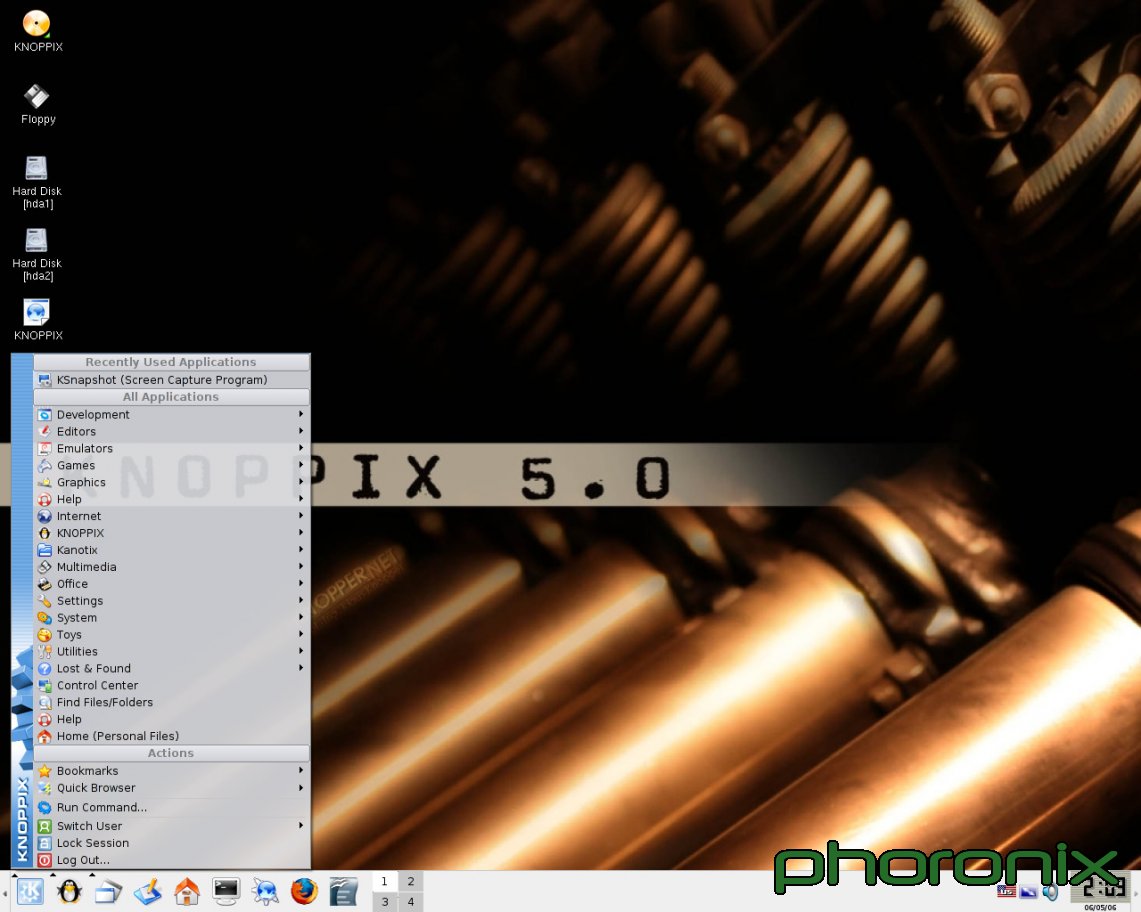Click the US keyboard layout flag
Viewport: 1141px width, 912px height.
pos(1006,892)
